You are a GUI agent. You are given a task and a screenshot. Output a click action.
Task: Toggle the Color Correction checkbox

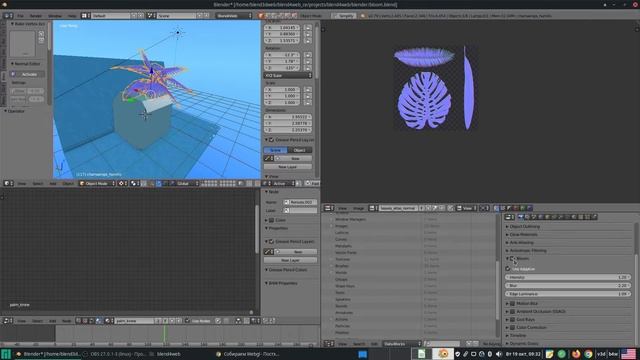click(x=513, y=327)
